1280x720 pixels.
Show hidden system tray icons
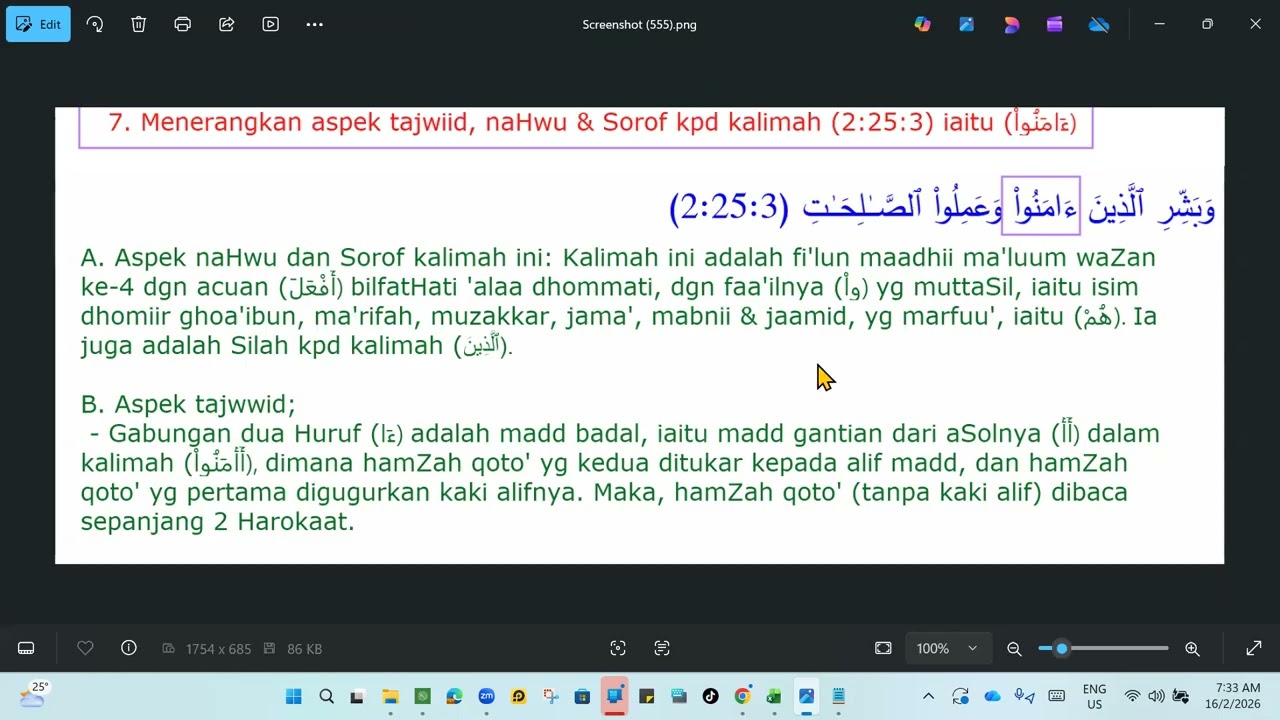(x=928, y=696)
